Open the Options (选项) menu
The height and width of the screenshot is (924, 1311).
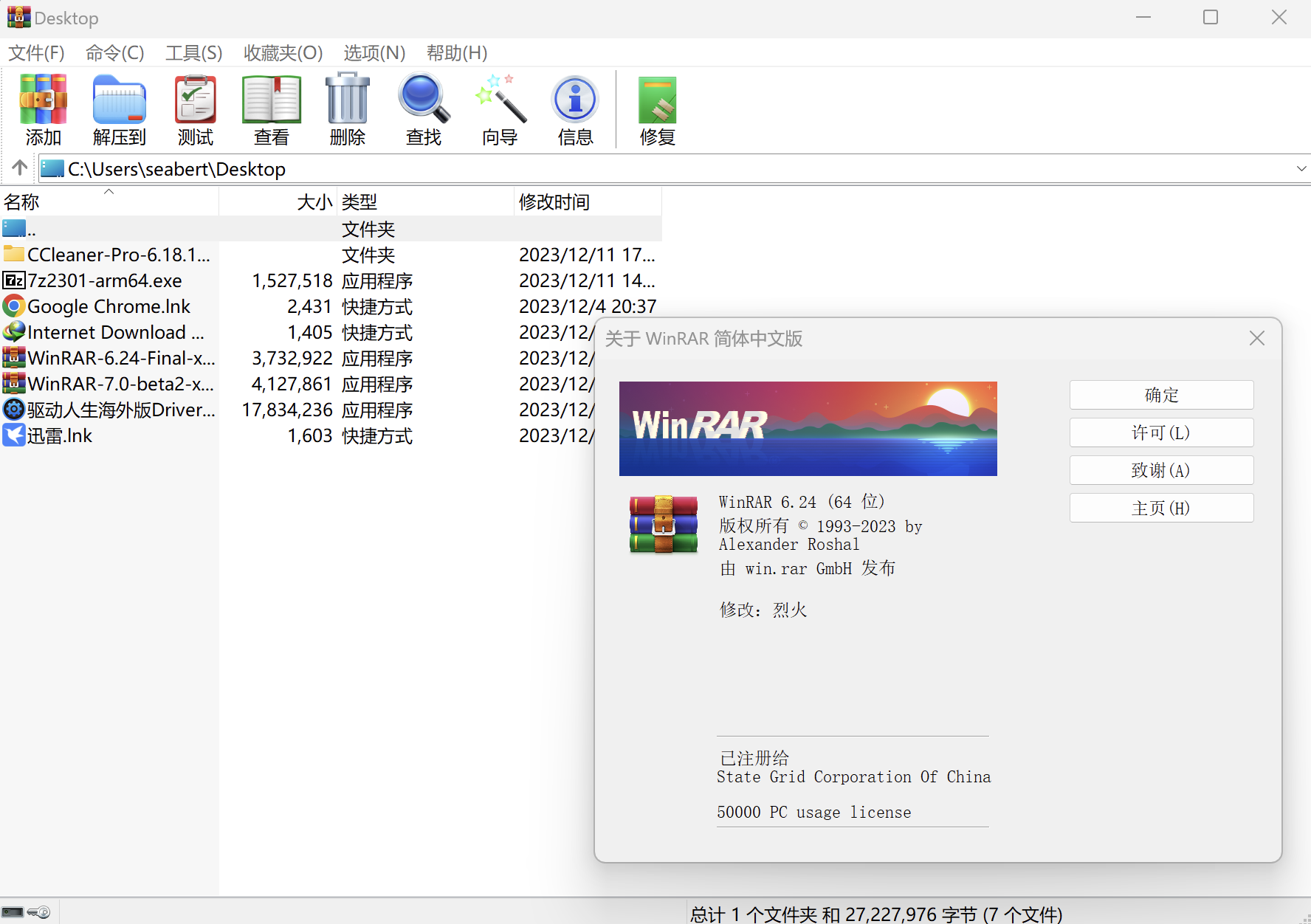(374, 53)
